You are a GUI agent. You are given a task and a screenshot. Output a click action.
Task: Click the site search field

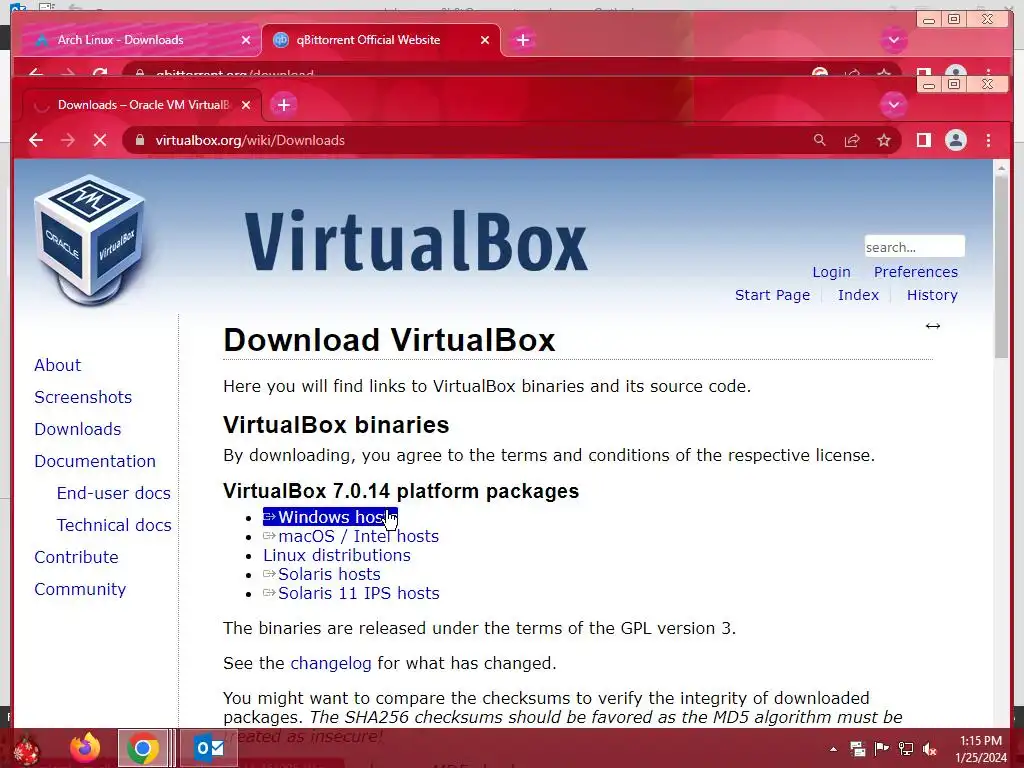(x=914, y=247)
